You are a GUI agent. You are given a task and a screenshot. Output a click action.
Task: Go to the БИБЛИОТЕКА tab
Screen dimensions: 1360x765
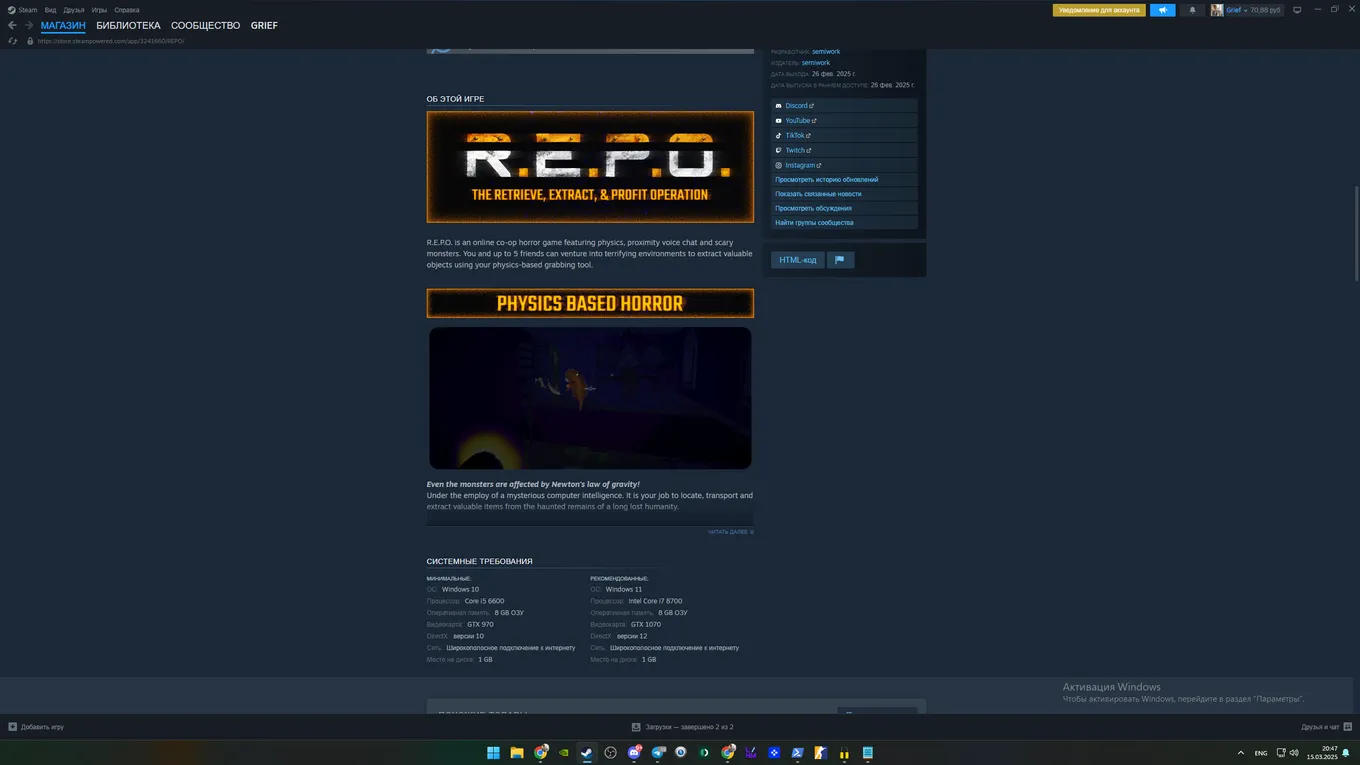pos(128,25)
